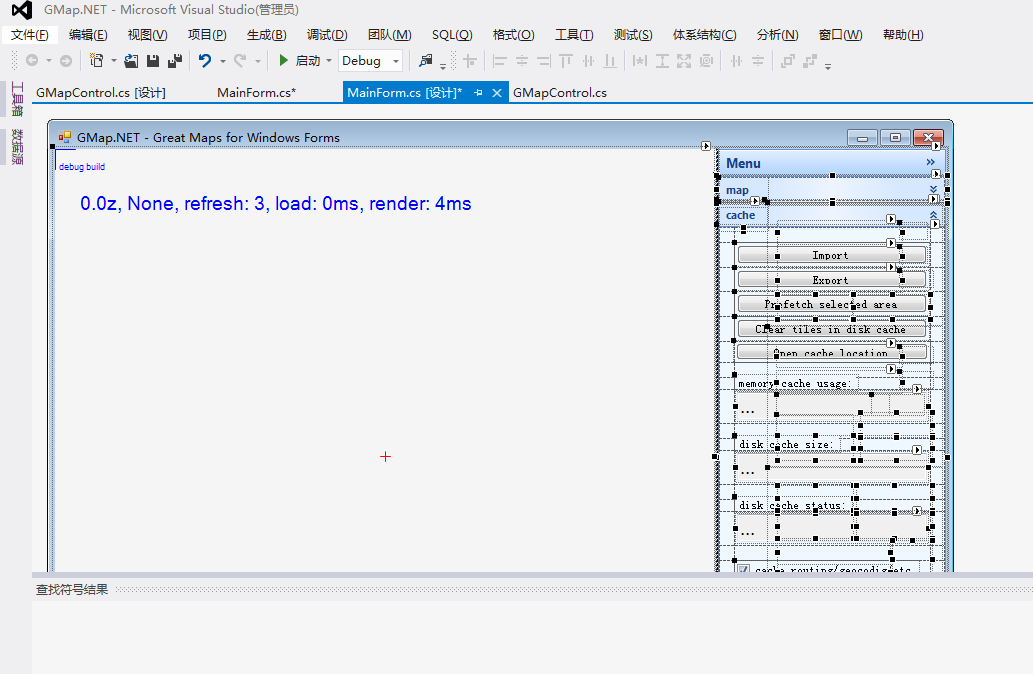Click the Make Same Width icon
Screen dimensions: 1033x674
pyautogui.click(x=639, y=61)
